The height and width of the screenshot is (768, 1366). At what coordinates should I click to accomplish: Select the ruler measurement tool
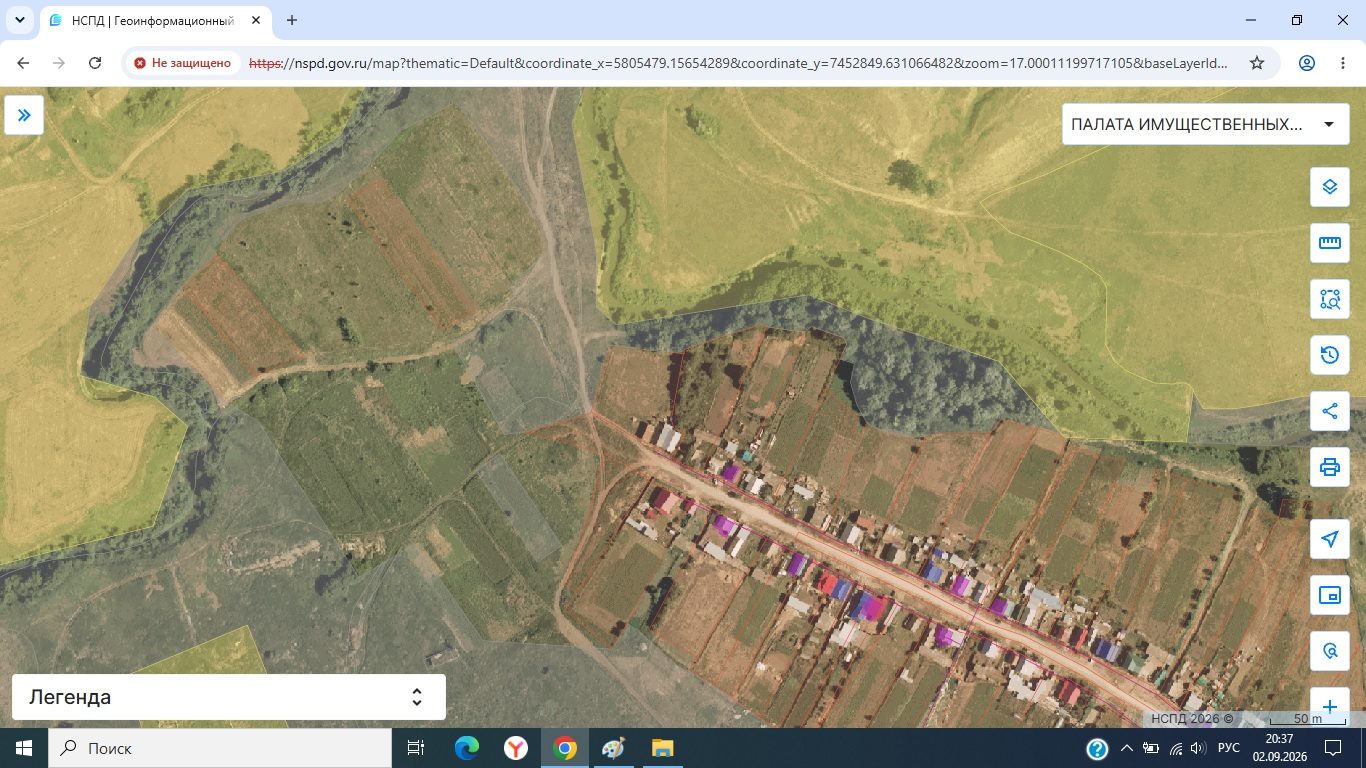pos(1329,243)
